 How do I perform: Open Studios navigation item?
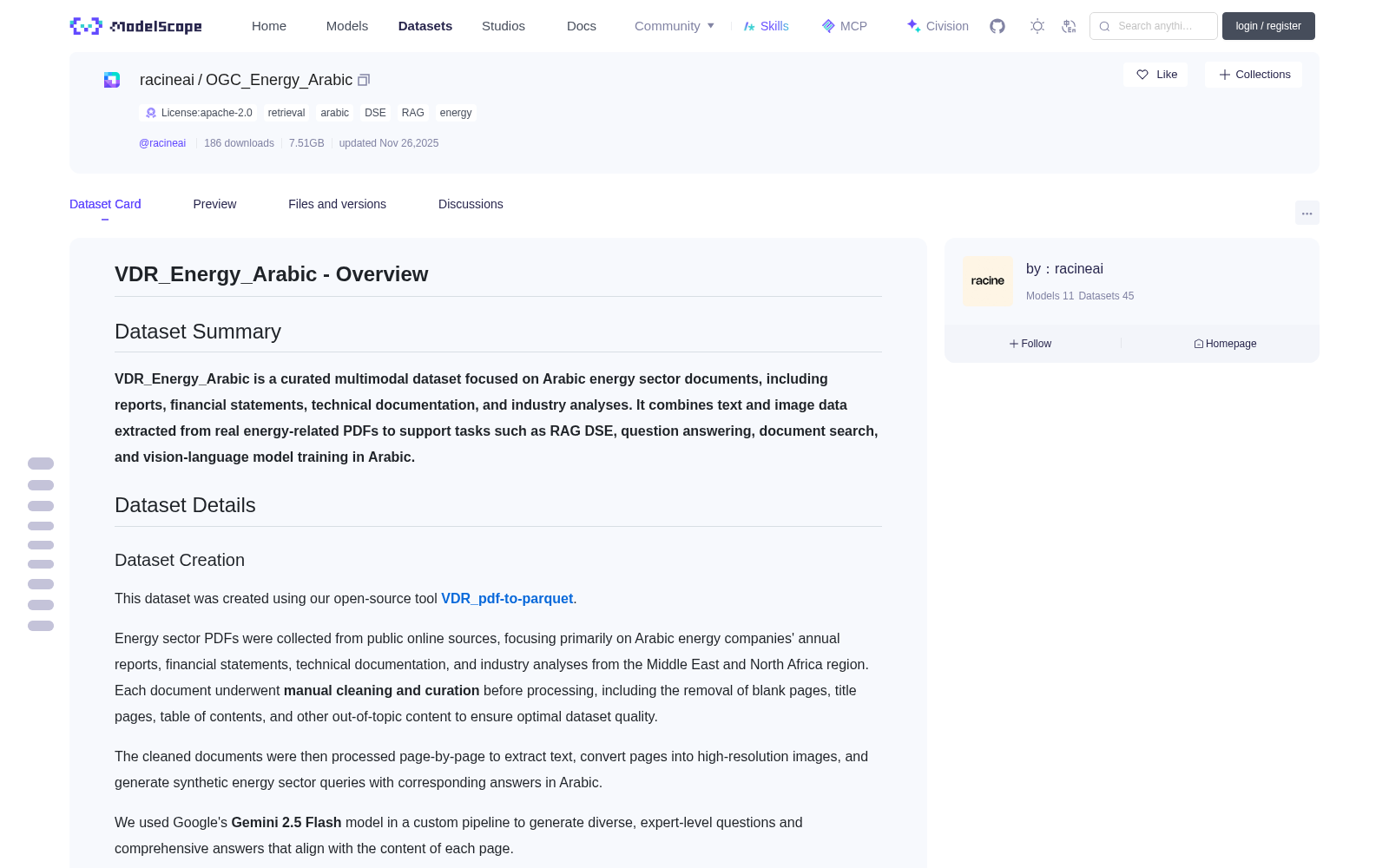504,26
